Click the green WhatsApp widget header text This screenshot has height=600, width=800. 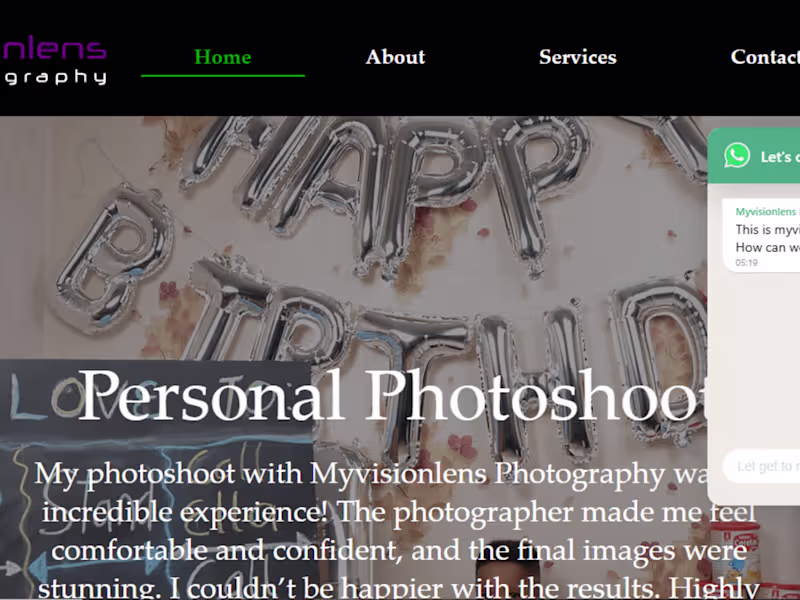coord(780,157)
